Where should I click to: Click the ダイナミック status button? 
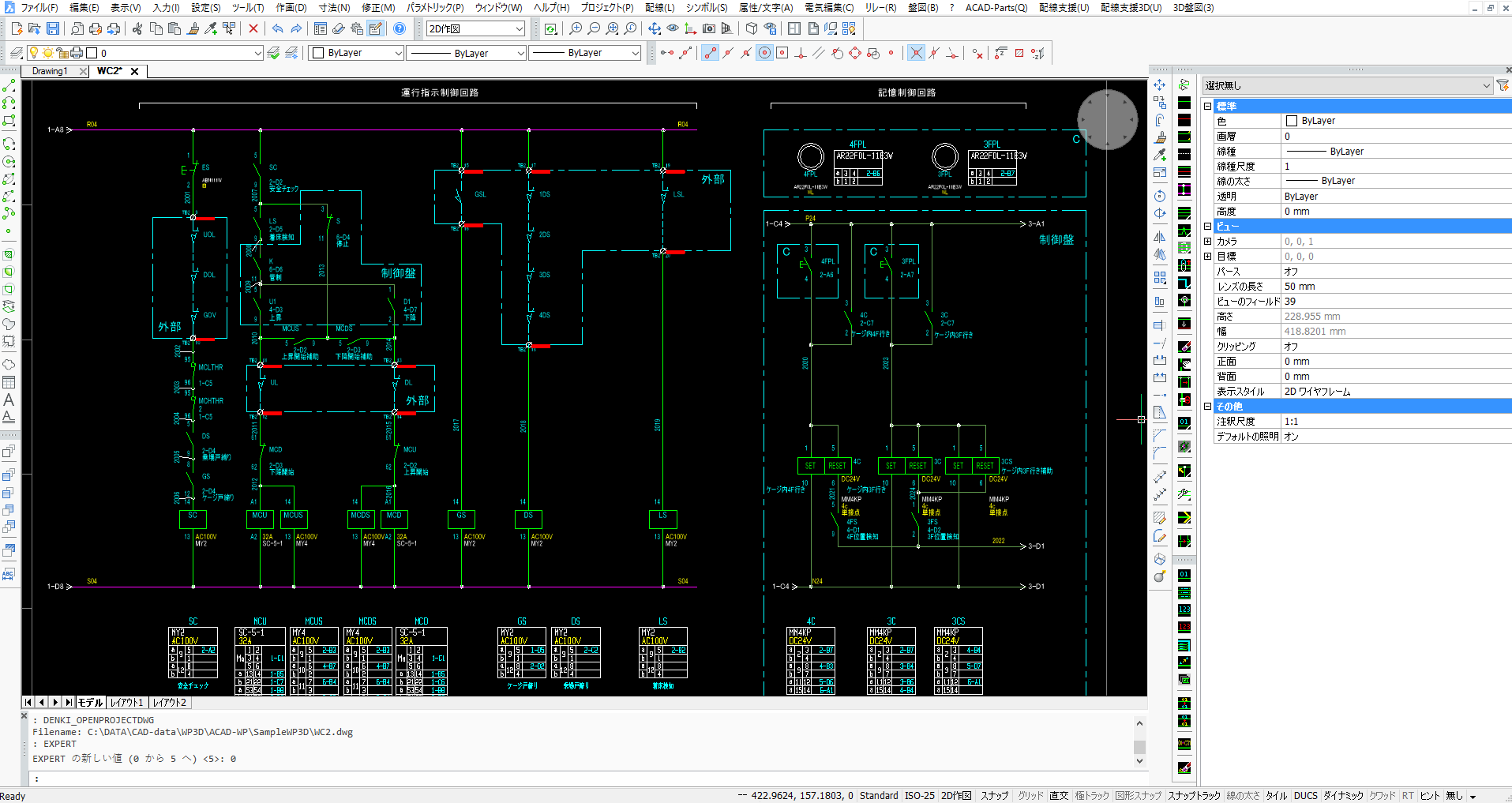(1343, 795)
